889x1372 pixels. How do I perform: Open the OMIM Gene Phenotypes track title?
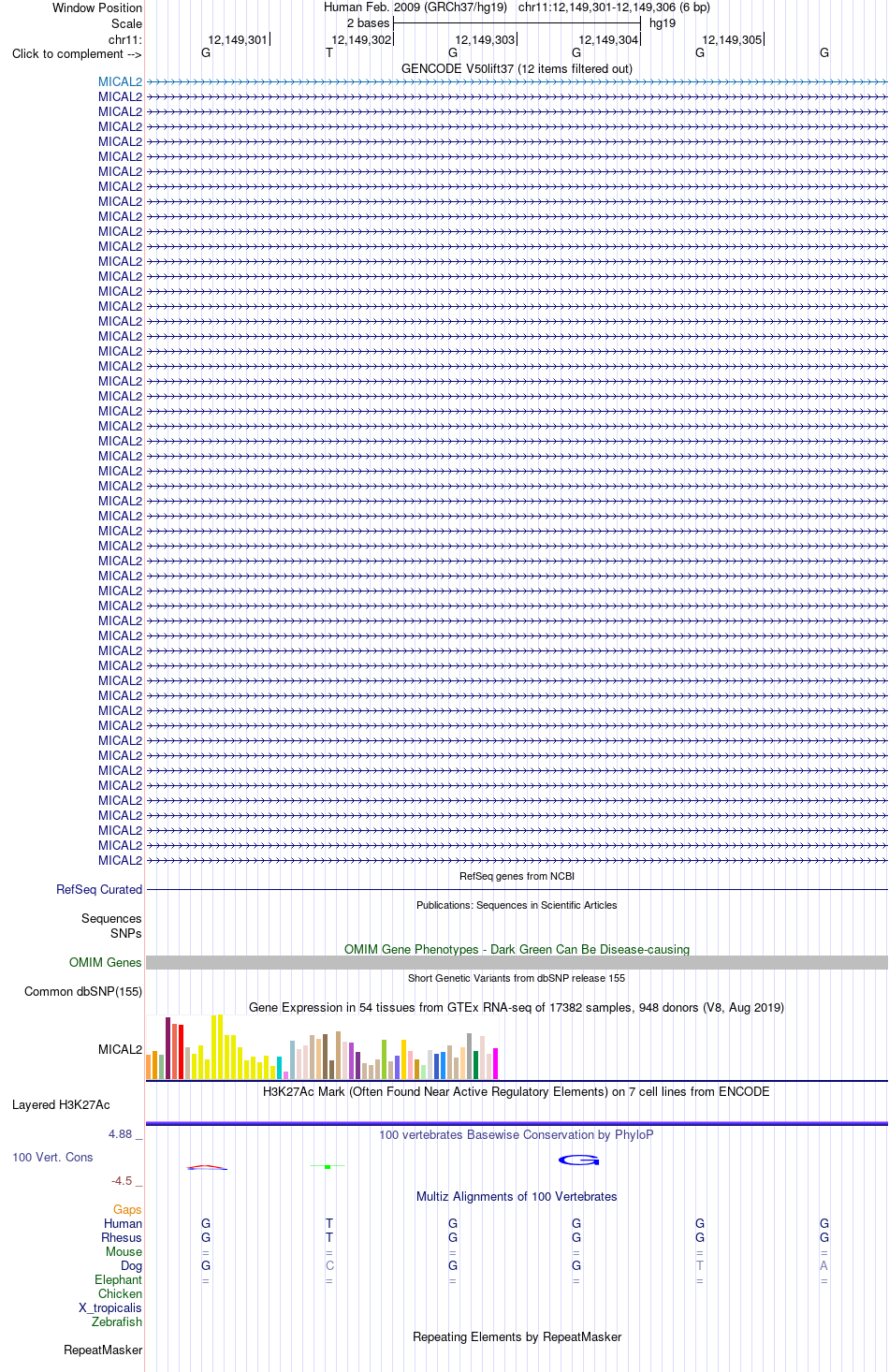pyautogui.click(x=517, y=949)
